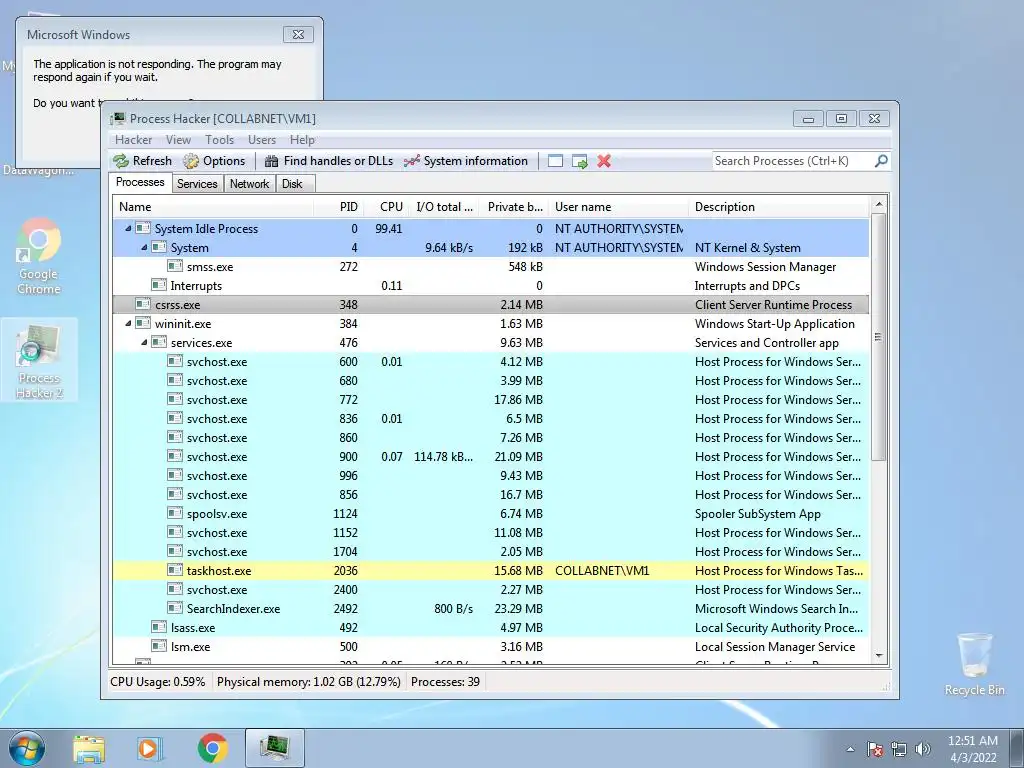Screen dimensions: 1024x768
Task: Click the svchost.exe PID 600 icon
Action: point(174,361)
